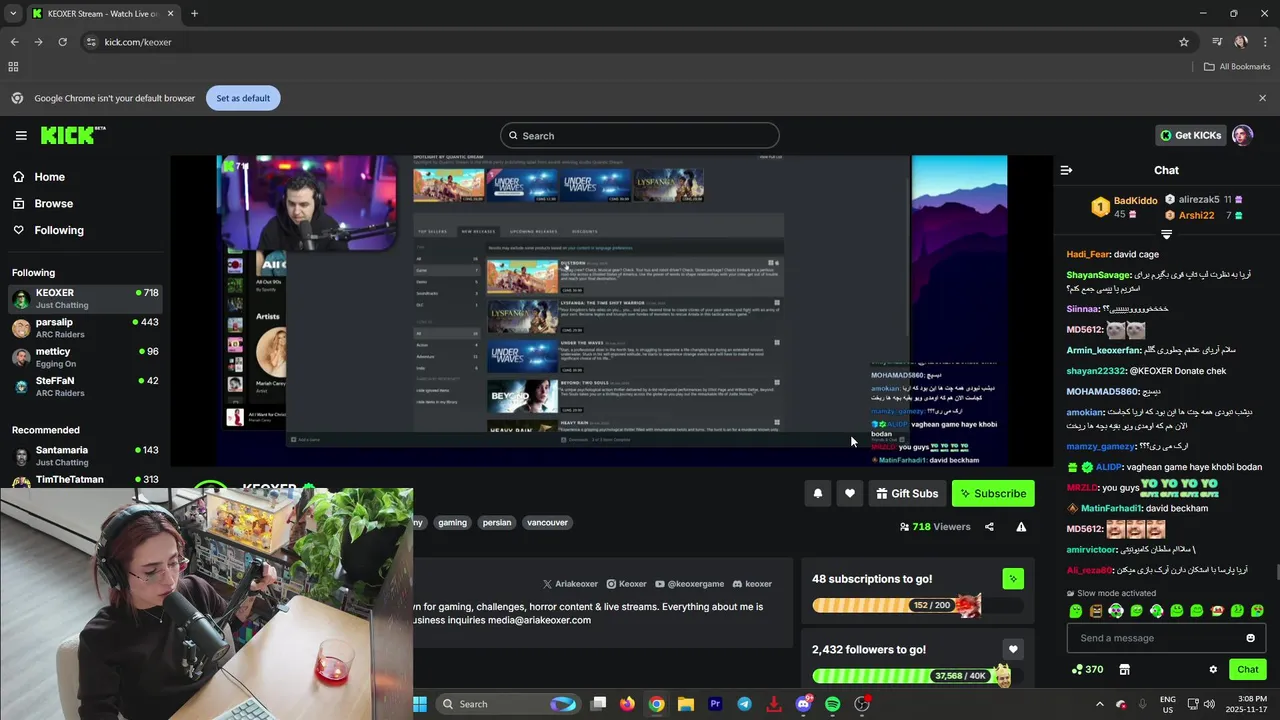Focus the Kick search field
1280x720 pixels.
[x=640, y=135]
